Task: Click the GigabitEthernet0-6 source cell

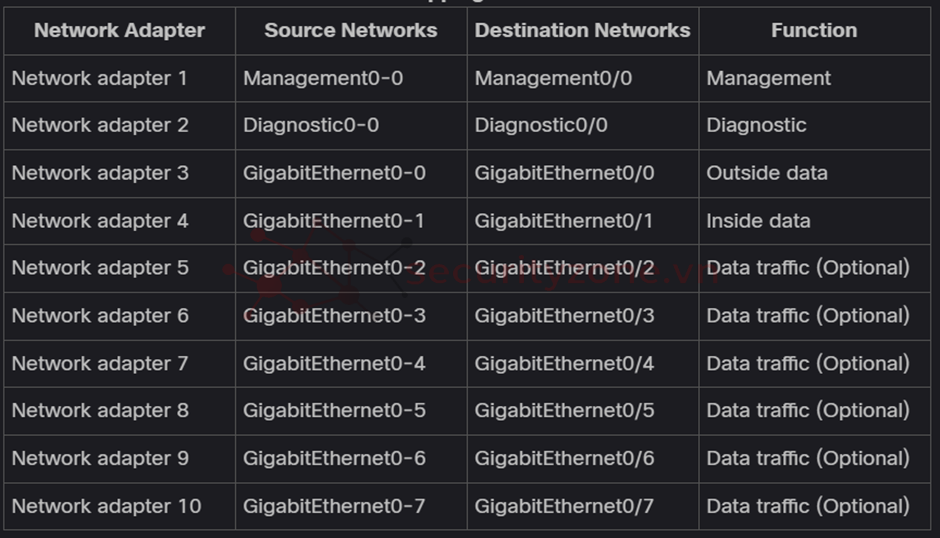Action: pyautogui.click(x=334, y=458)
